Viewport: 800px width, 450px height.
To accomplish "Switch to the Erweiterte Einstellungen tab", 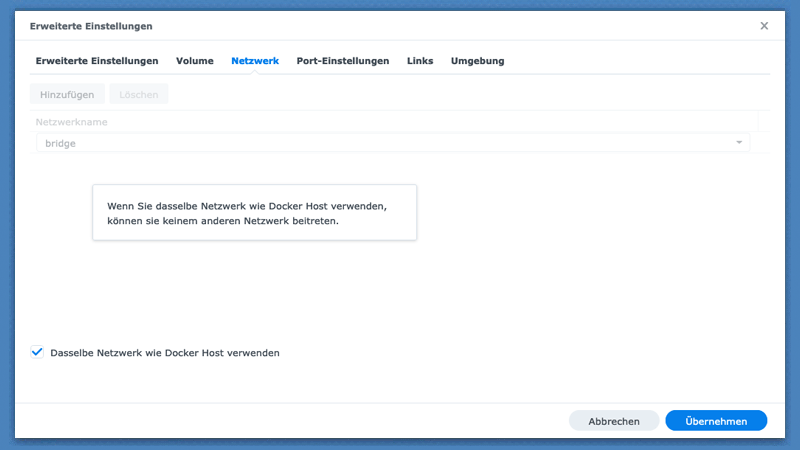I will tap(97, 61).
